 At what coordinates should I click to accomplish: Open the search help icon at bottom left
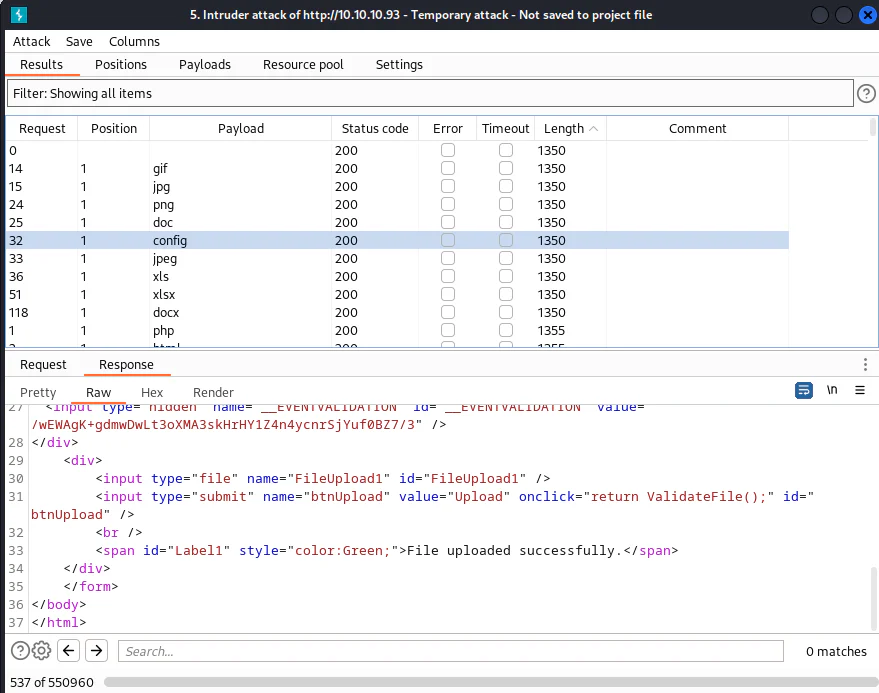pyautogui.click(x=20, y=650)
